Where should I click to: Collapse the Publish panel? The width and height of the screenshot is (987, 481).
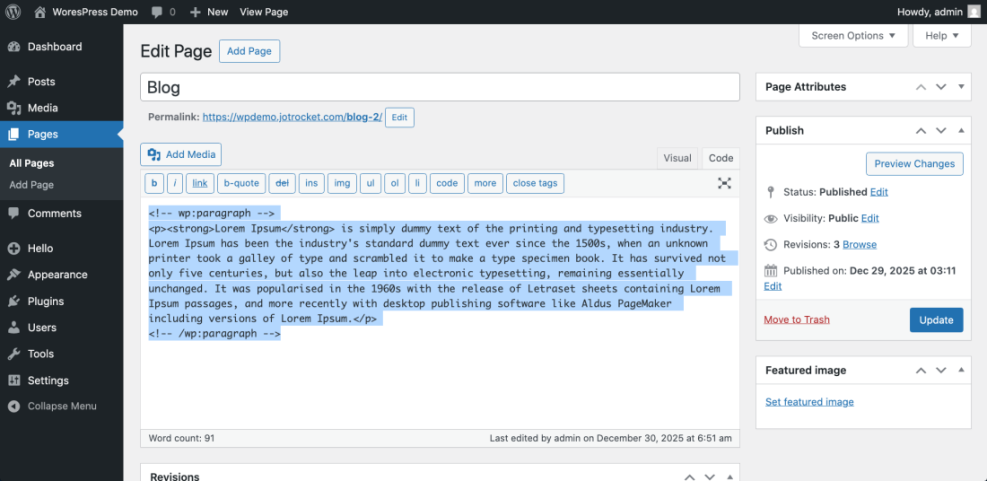coord(961,131)
